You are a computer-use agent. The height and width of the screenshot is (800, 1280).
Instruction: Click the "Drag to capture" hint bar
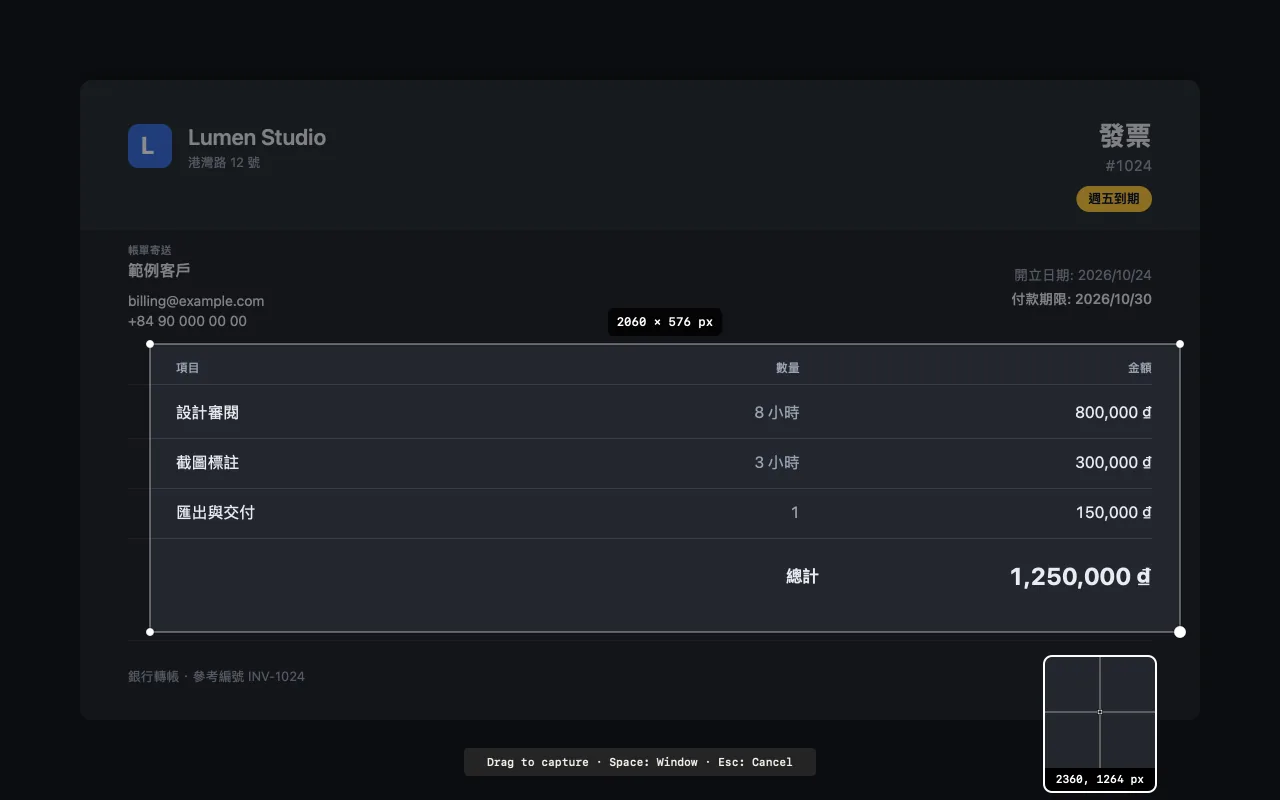(x=640, y=762)
